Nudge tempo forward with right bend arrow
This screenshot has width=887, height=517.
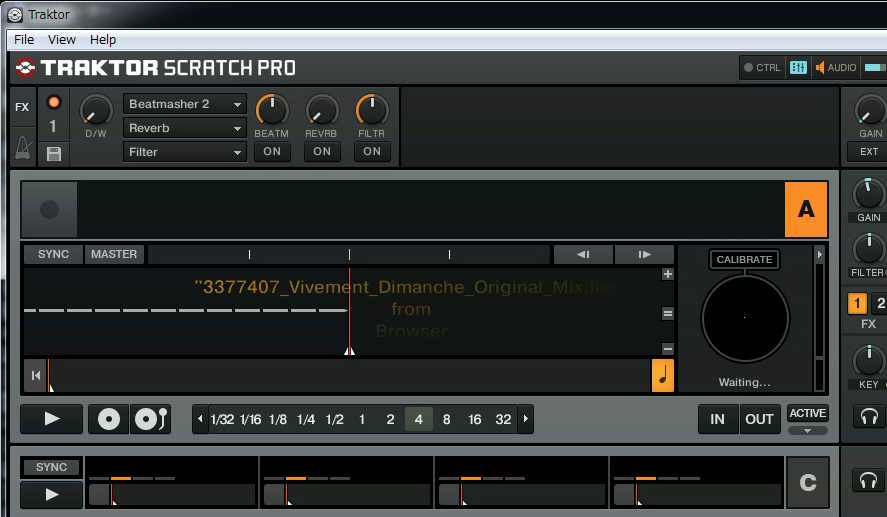pos(644,255)
